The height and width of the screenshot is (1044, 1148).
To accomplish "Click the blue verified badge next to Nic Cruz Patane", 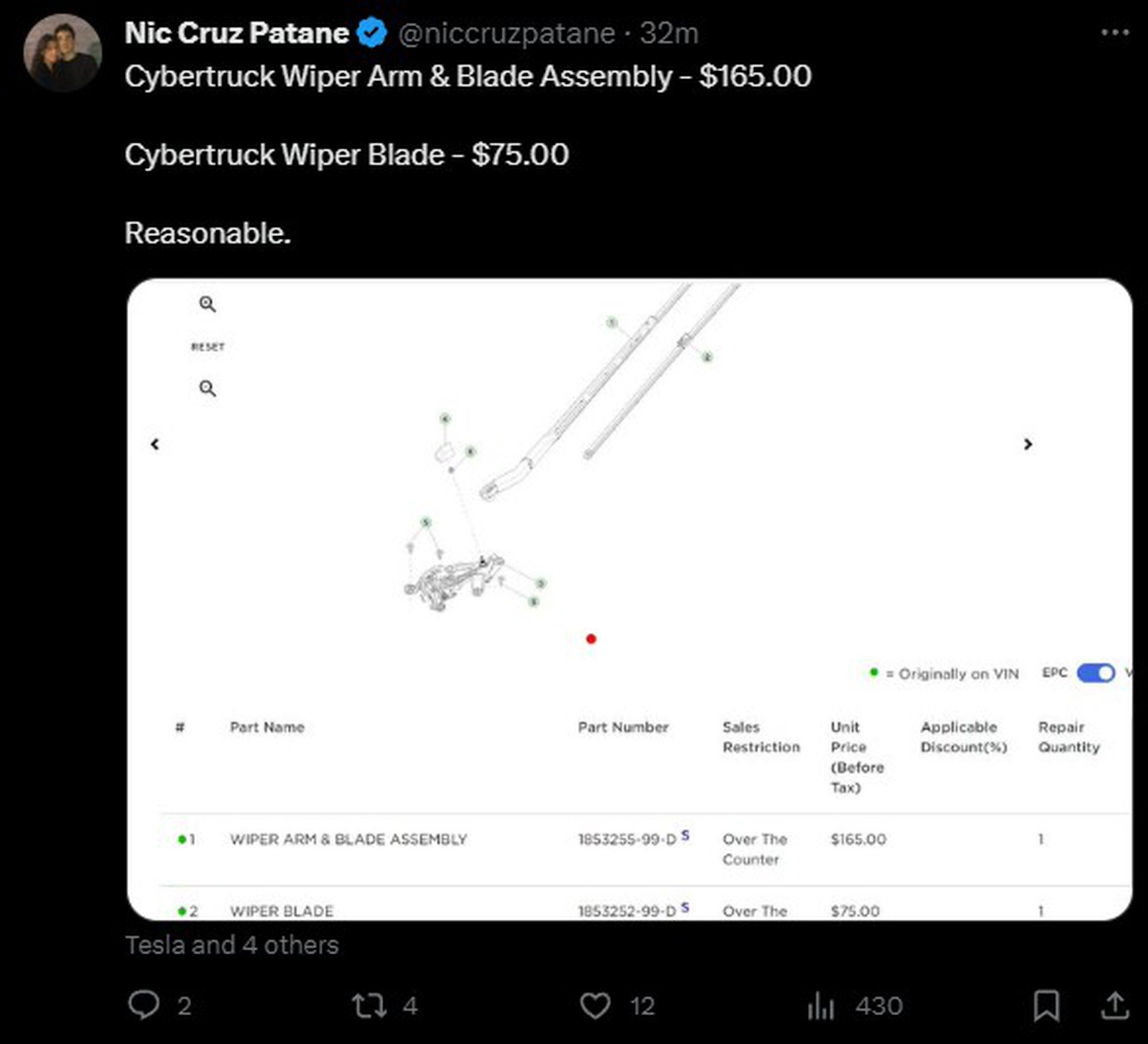I will click(x=371, y=33).
